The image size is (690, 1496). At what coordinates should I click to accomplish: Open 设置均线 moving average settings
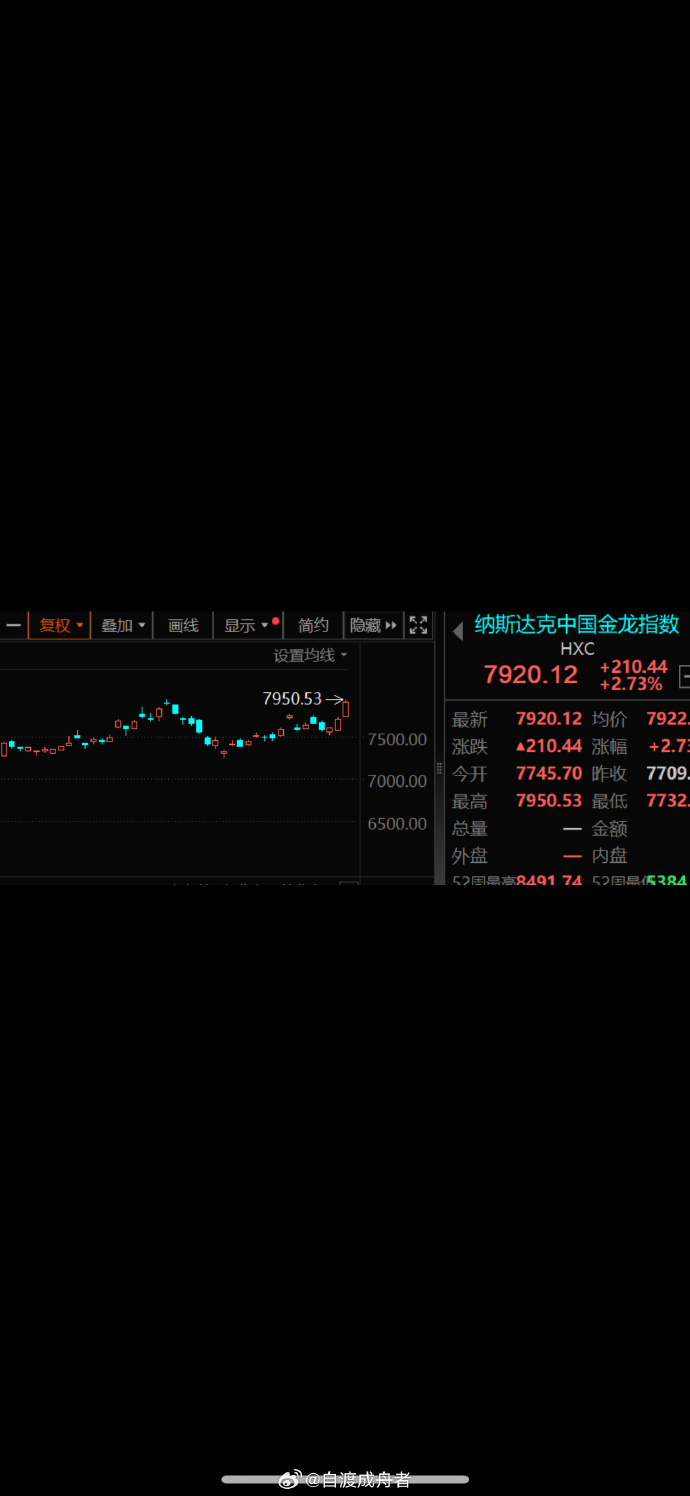click(x=311, y=656)
